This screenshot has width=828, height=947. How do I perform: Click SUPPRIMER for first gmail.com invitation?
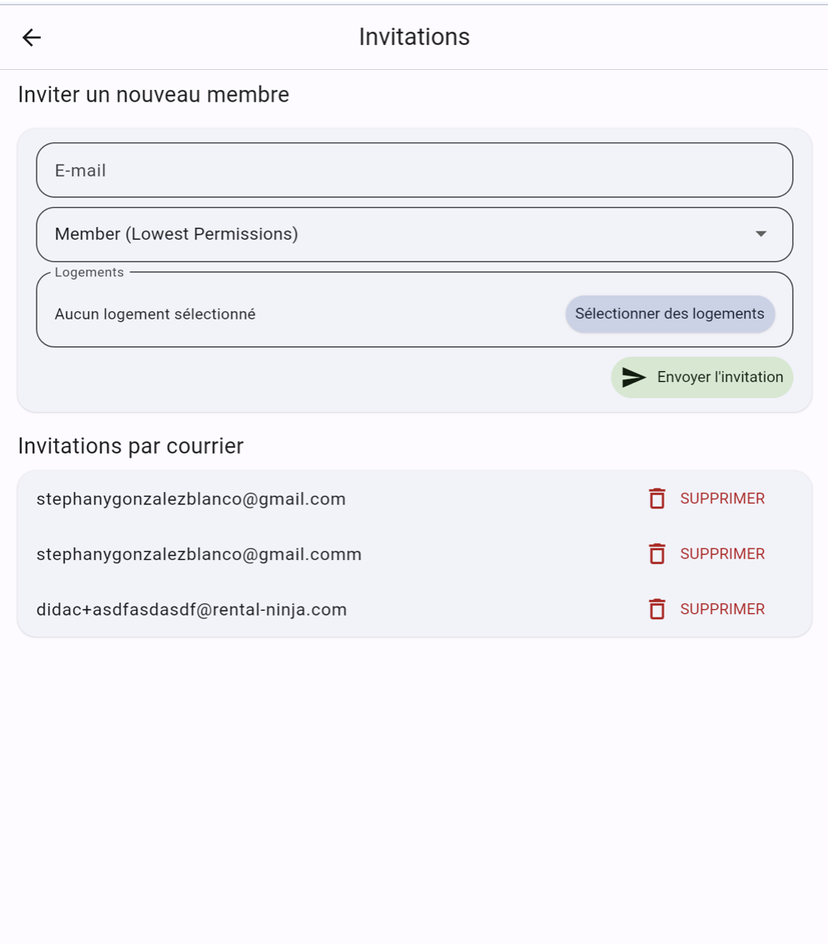pos(722,499)
